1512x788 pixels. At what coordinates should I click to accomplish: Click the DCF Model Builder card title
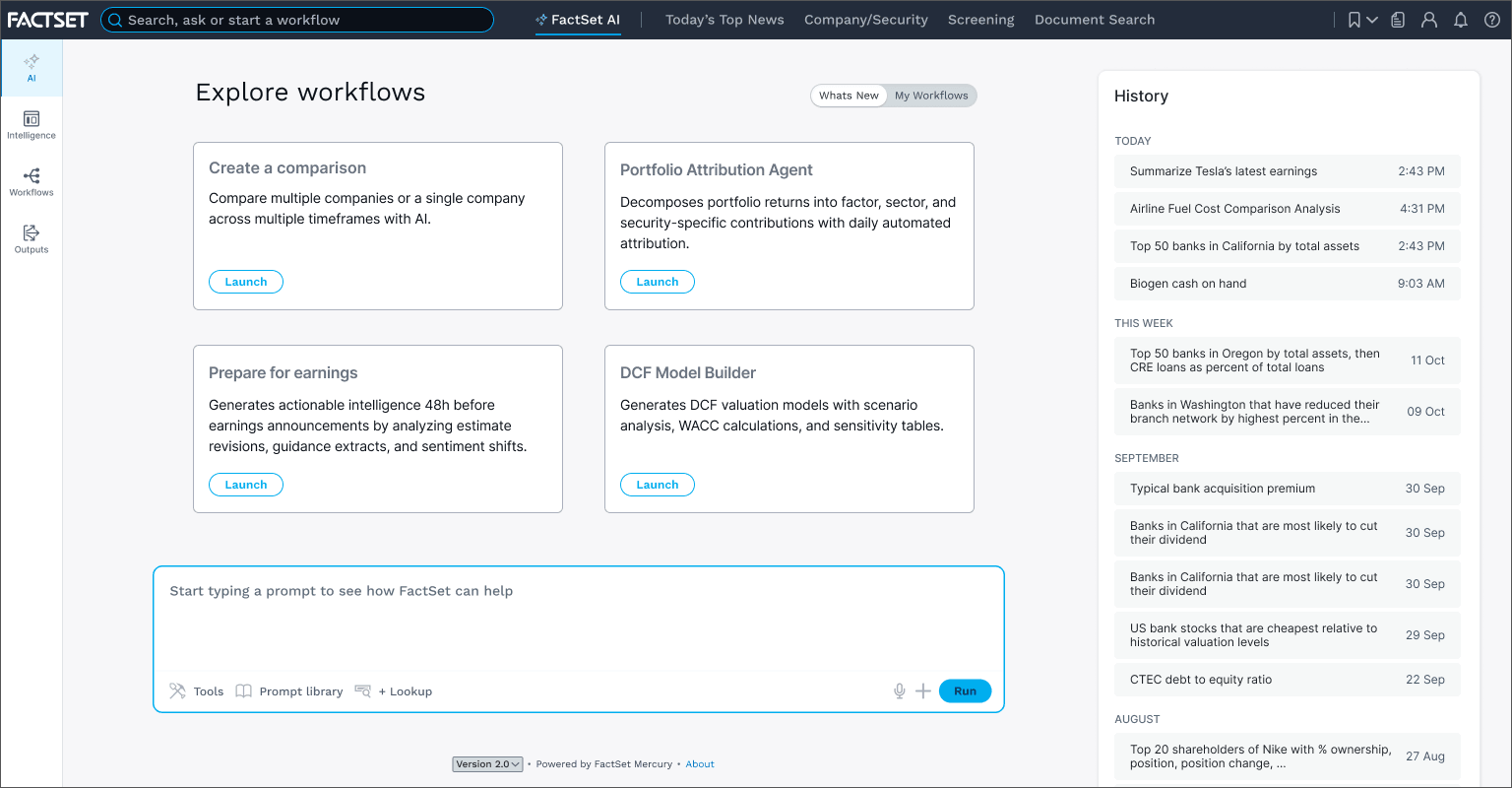[x=688, y=373]
